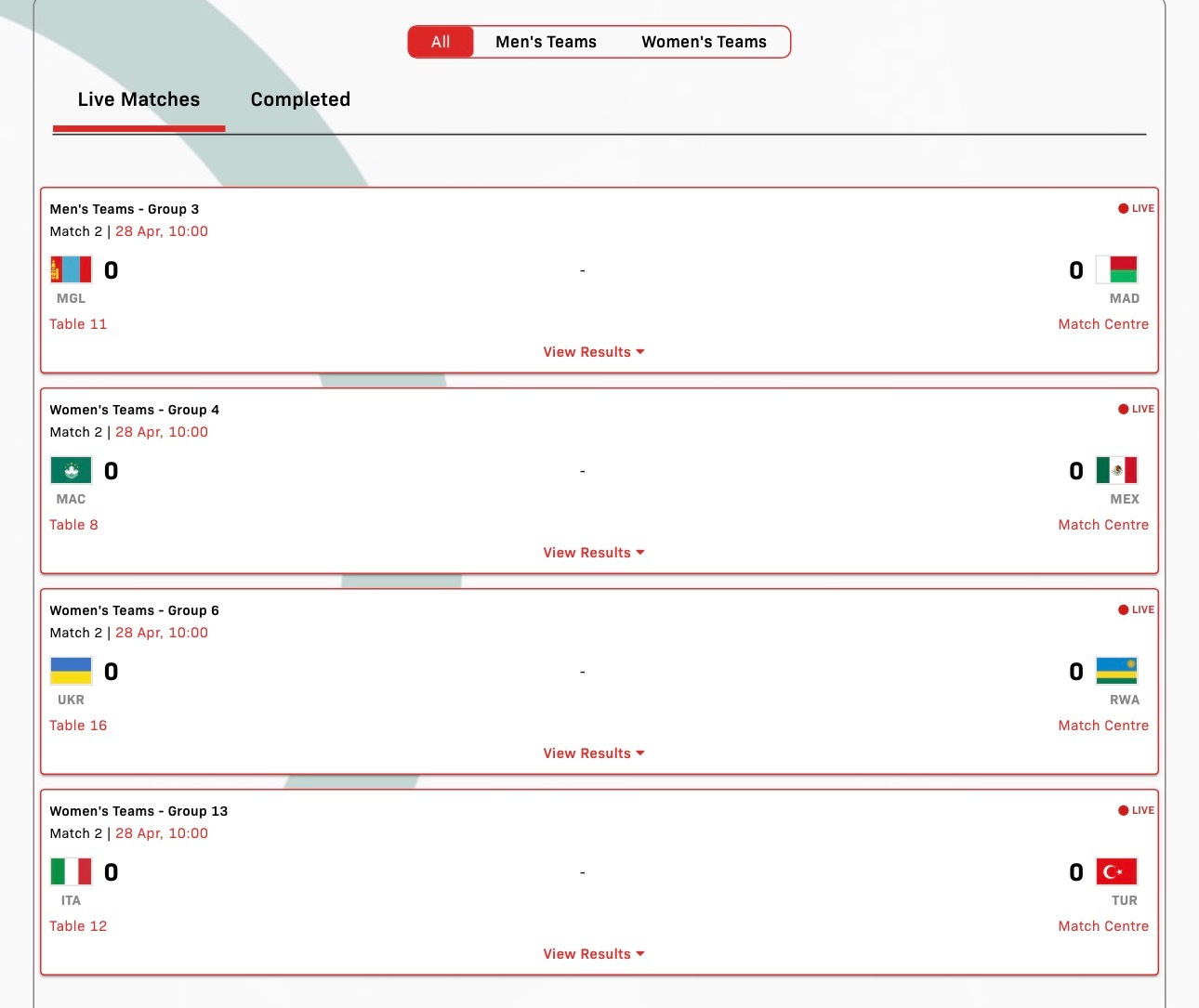Screen dimensions: 1199x1008
Task: Expand View Results for ITA vs TUR
Action: [x=594, y=954]
